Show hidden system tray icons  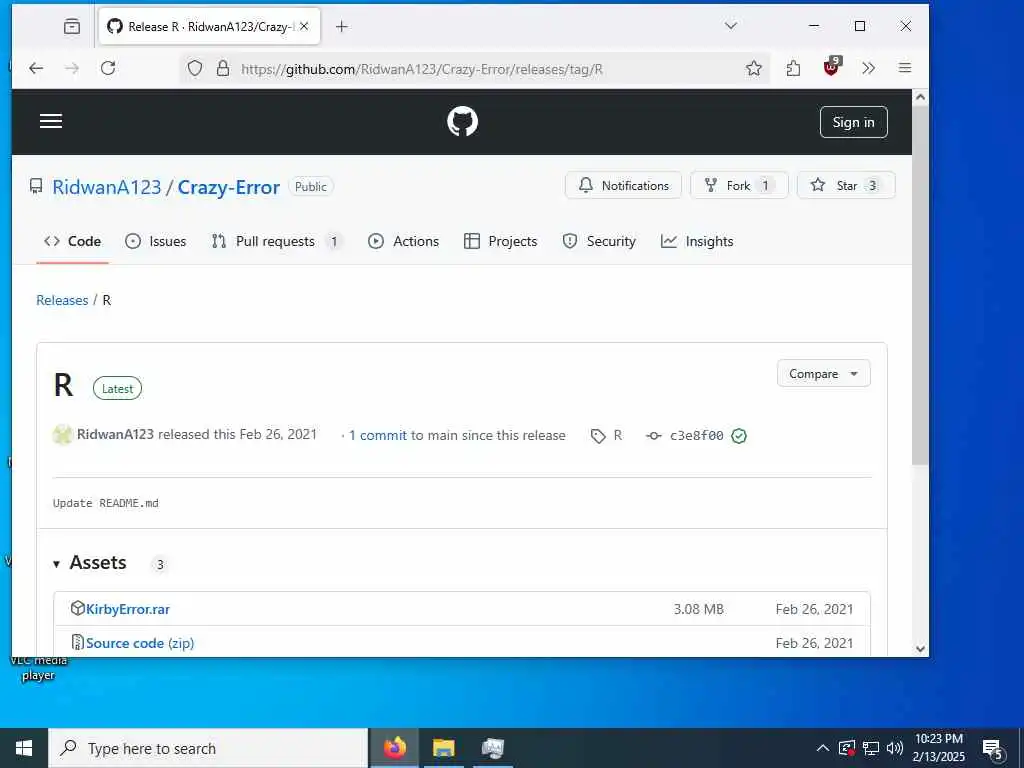point(823,748)
